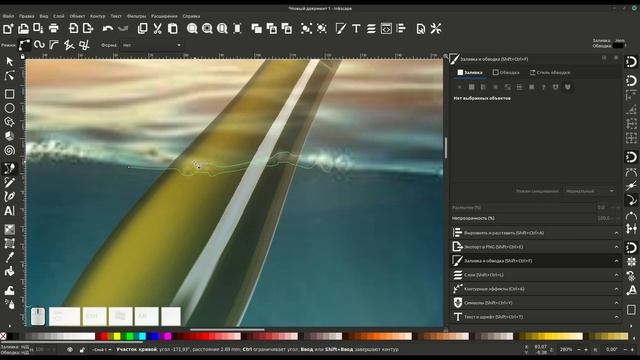Click the Copy icon

(142, 29)
